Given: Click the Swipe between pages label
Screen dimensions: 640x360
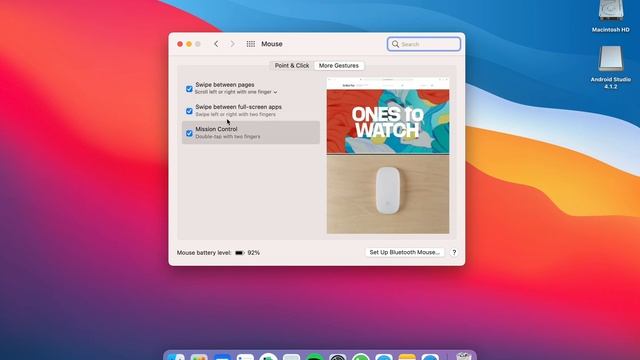Looking at the screenshot, I should [224, 84].
